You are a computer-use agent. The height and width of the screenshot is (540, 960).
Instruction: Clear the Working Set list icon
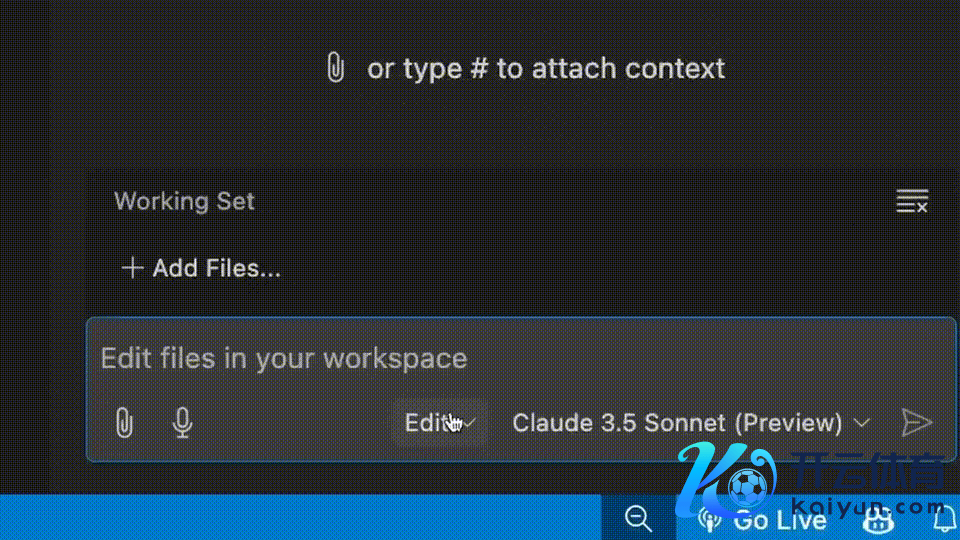[x=912, y=201]
